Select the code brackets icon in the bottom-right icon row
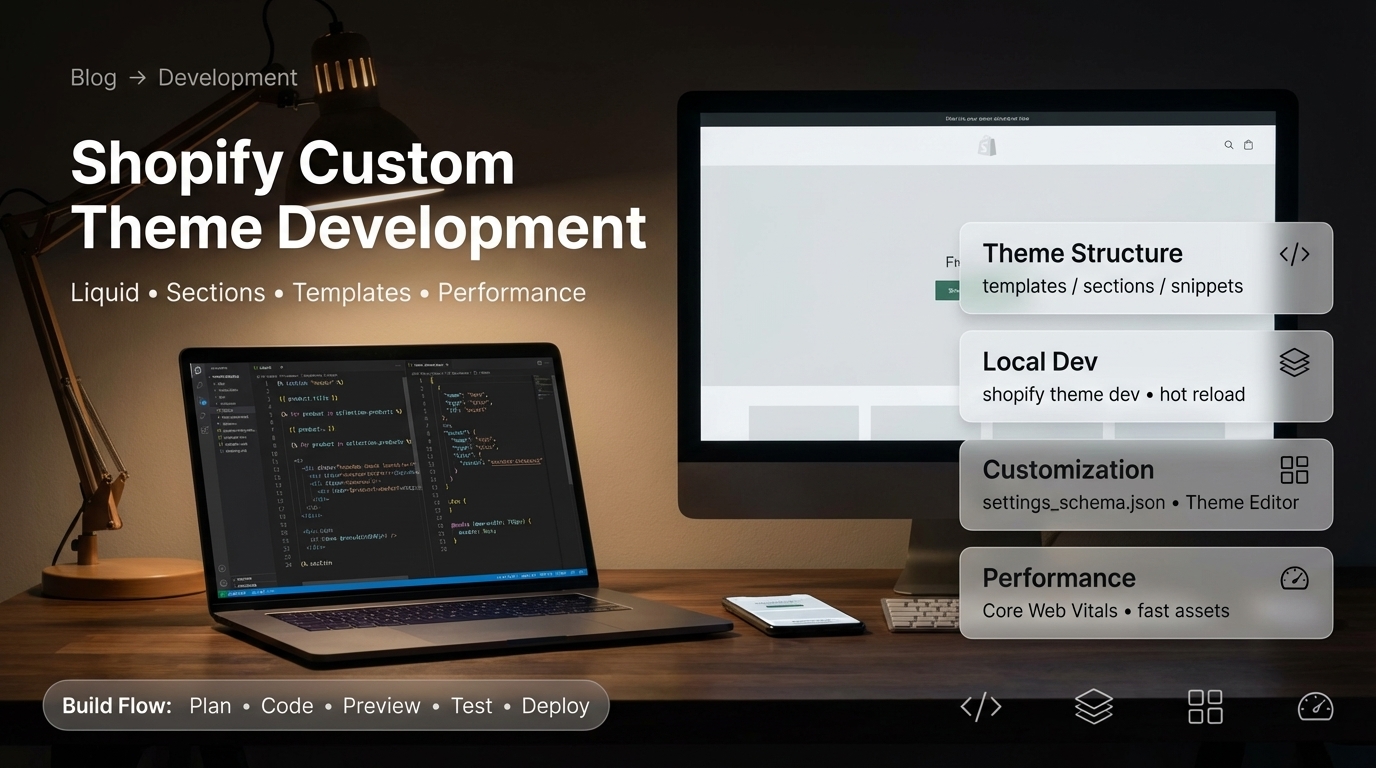 (980, 706)
